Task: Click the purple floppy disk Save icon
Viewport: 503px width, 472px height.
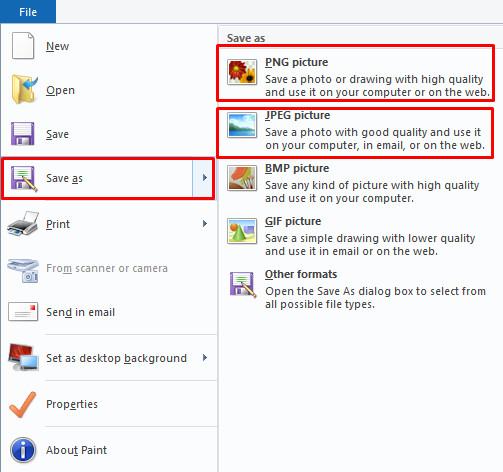Action: (x=22, y=134)
